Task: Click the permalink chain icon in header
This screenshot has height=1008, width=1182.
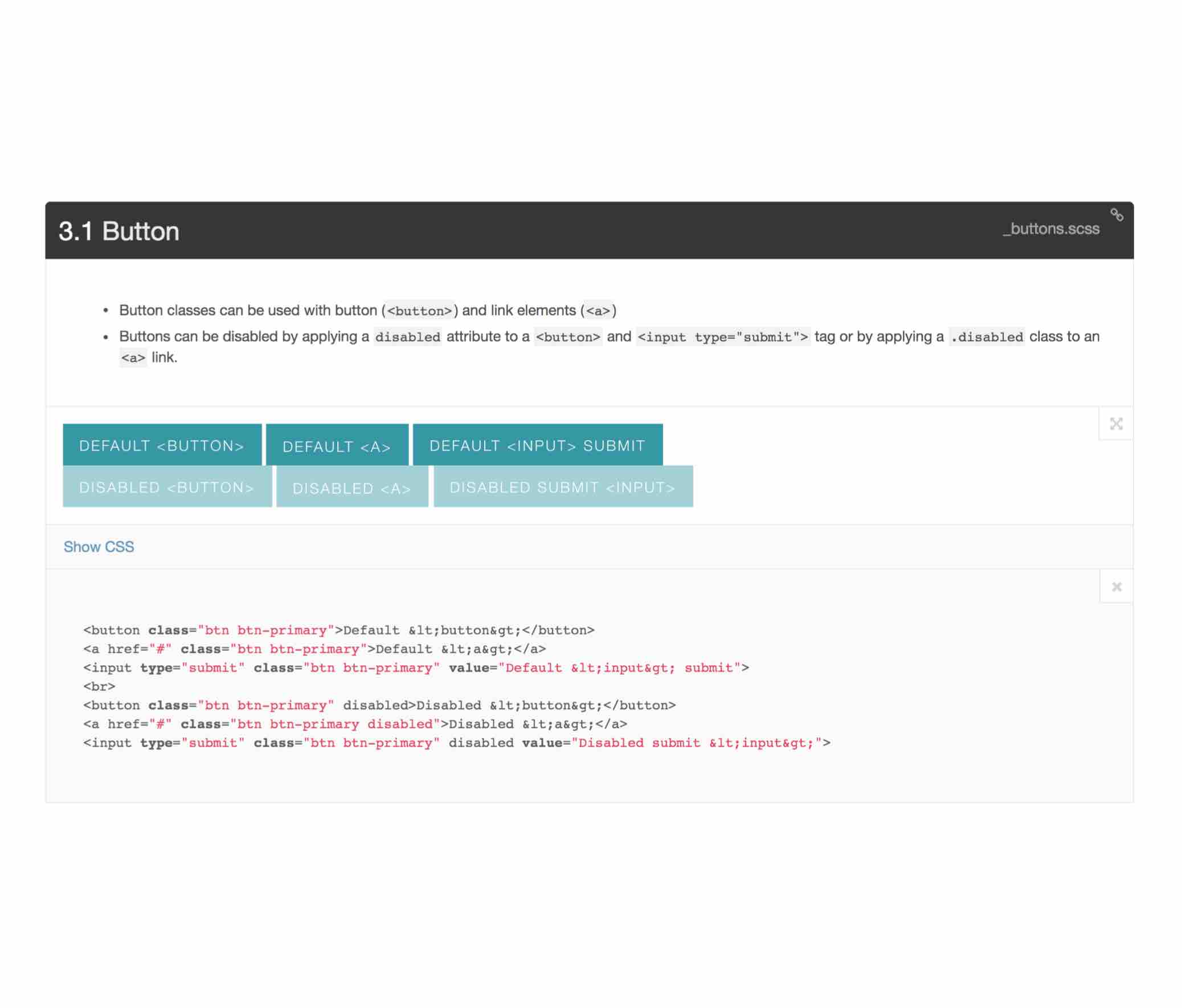Action: (1116, 215)
